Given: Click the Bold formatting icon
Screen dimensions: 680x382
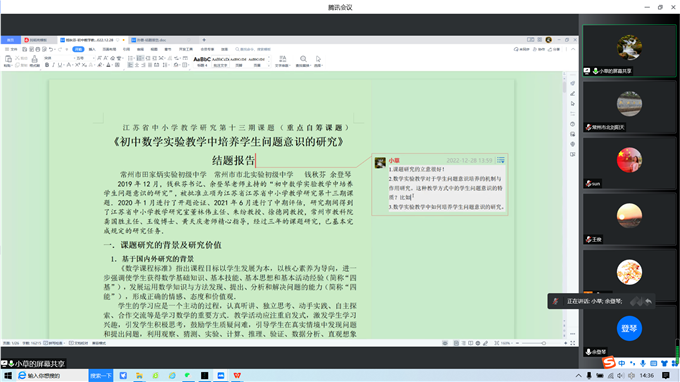Looking at the screenshot, I should click(47, 65).
